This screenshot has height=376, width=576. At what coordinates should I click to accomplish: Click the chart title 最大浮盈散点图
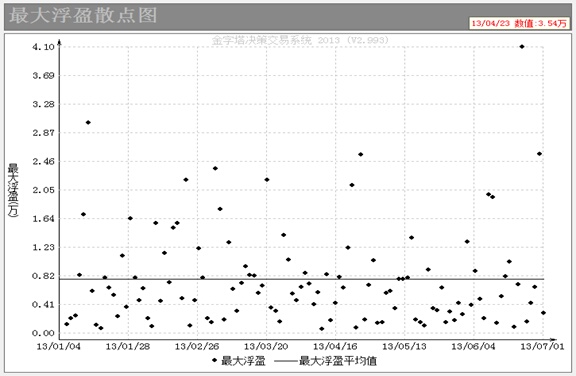(x=83, y=16)
